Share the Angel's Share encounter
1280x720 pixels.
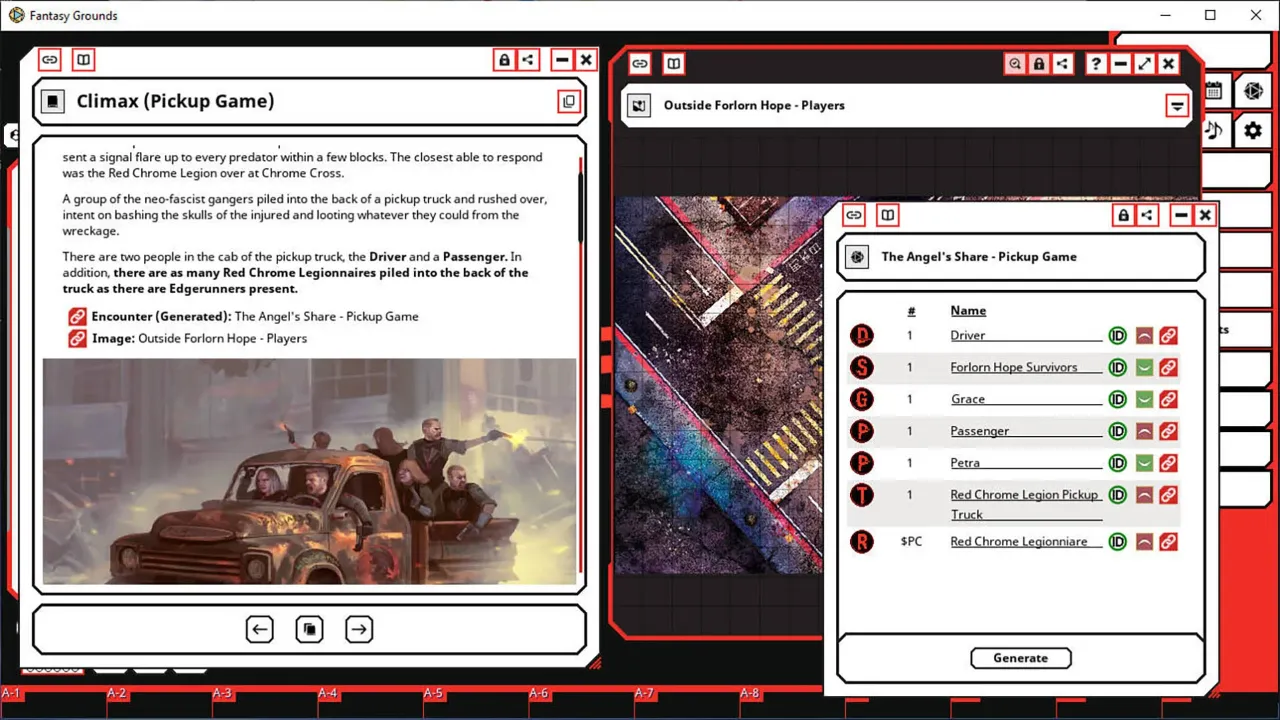(x=1148, y=215)
